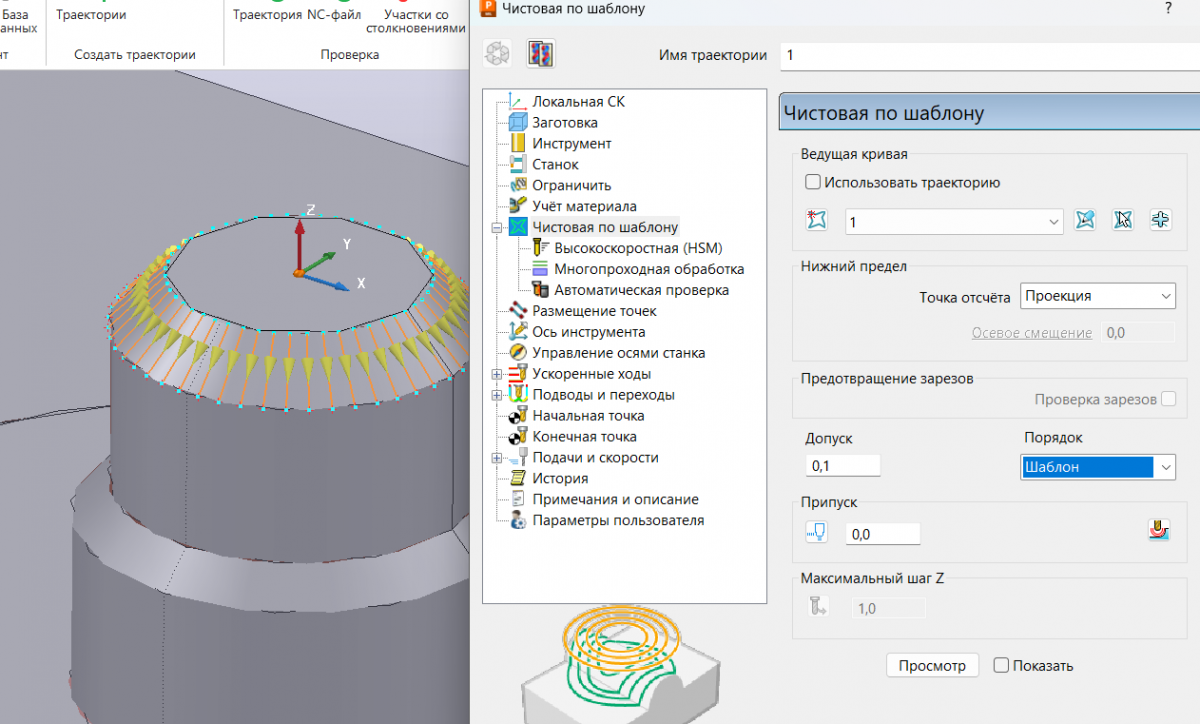Click the crosshair icon in Ведущая кривая row
This screenshot has height=724, width=1200.
tap(1160, 221)
